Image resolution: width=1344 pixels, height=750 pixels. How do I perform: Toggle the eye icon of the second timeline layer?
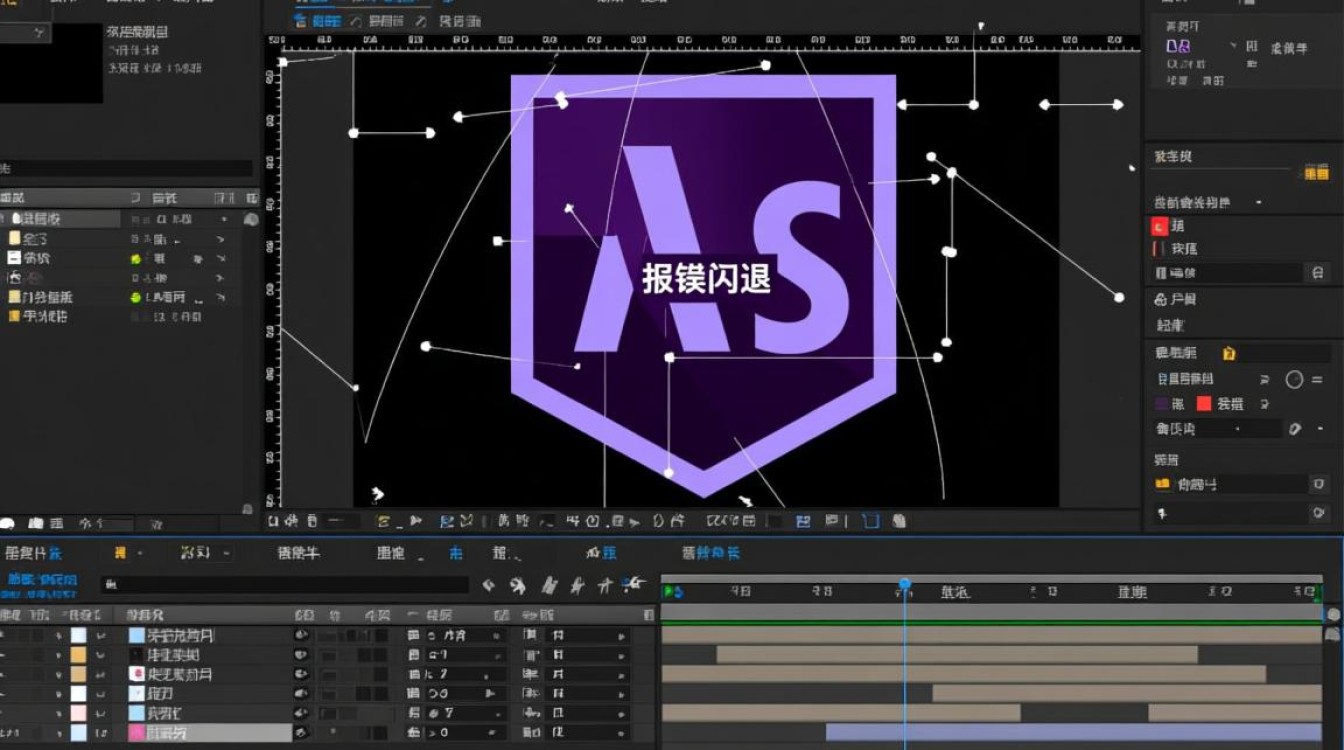click(x=300, y=655)
